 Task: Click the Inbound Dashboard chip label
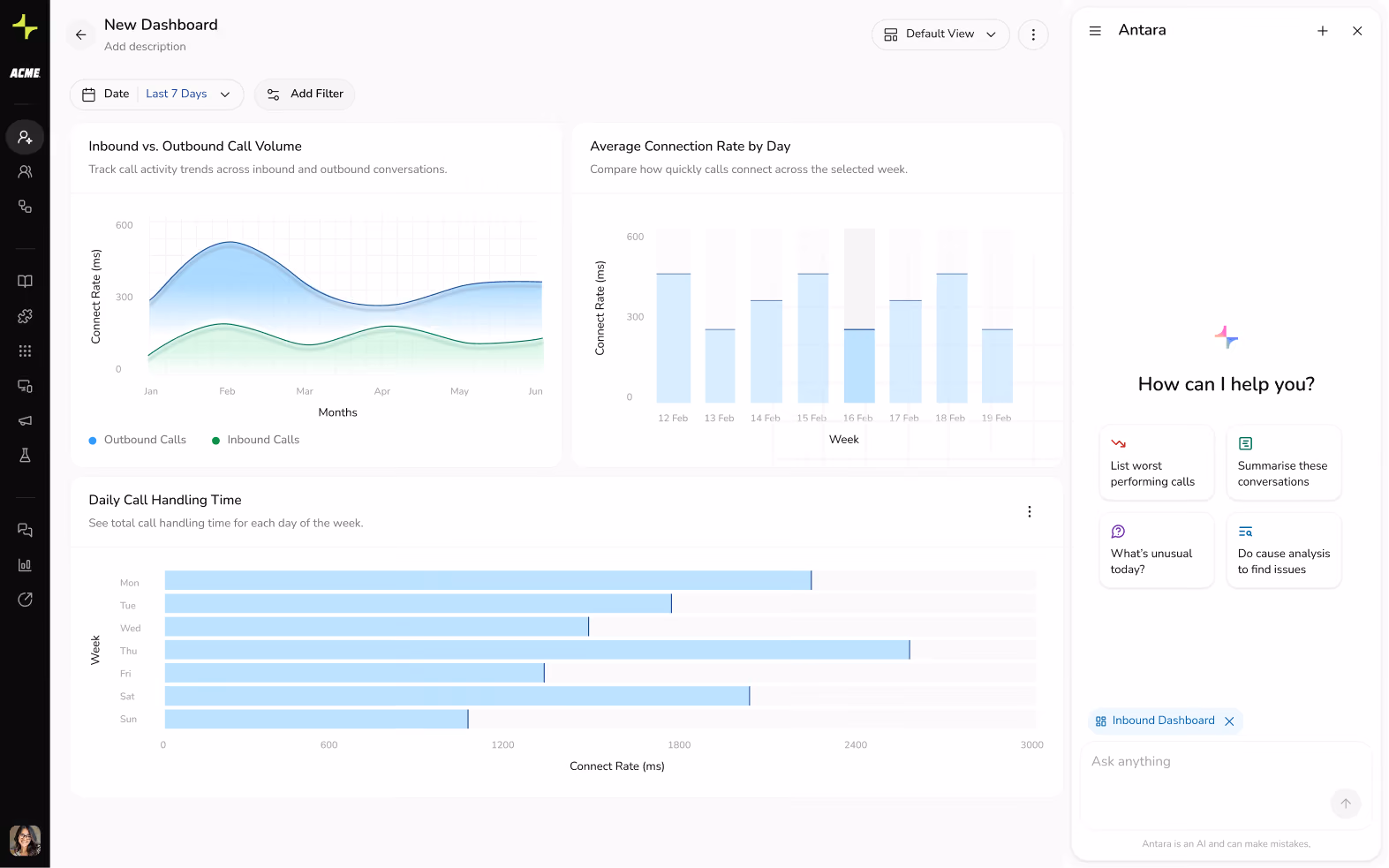coord(1163,721)
